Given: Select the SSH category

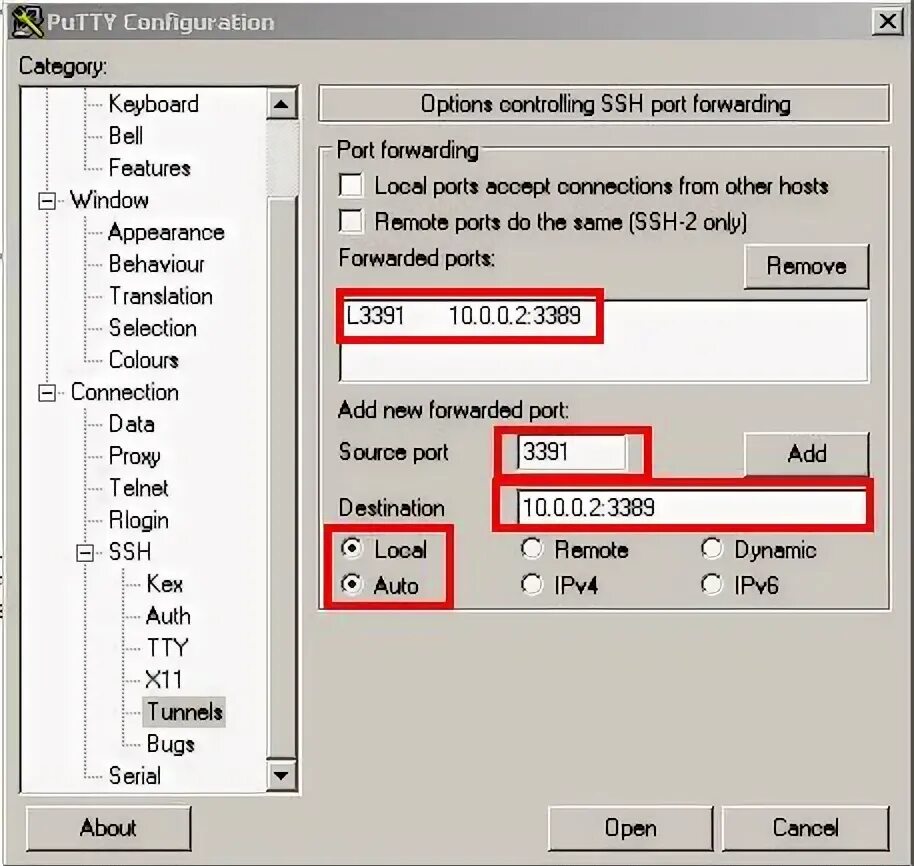Looking at the screenshot, I should [130, 552].
